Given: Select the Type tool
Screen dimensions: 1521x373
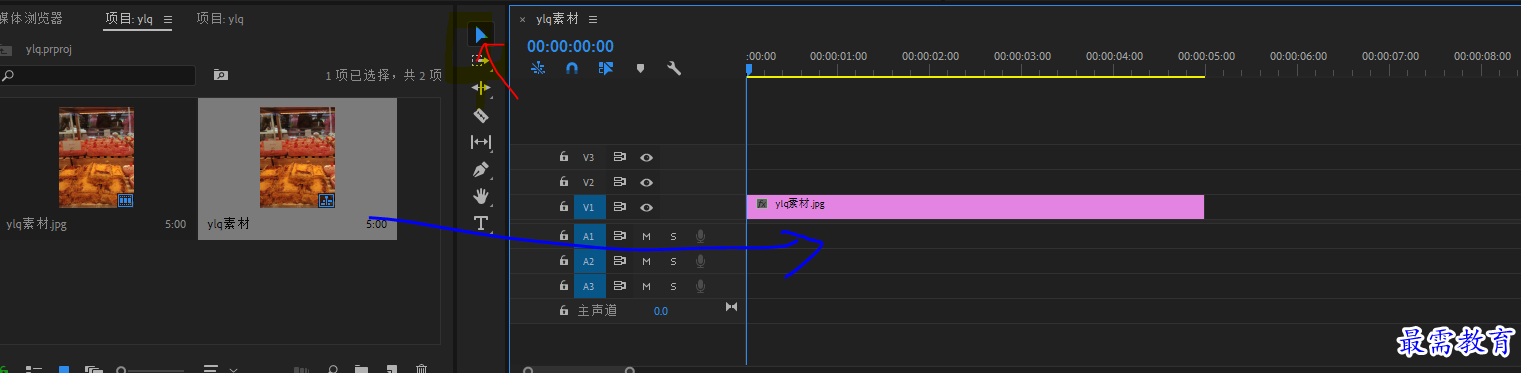Looking at the screenshot, I should [x=481, y=222].
